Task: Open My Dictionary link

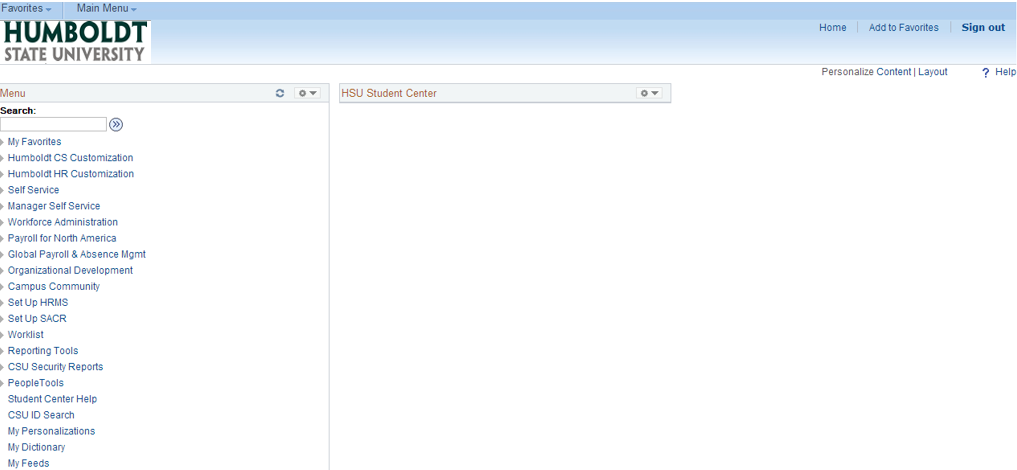Action: point(36,447)
